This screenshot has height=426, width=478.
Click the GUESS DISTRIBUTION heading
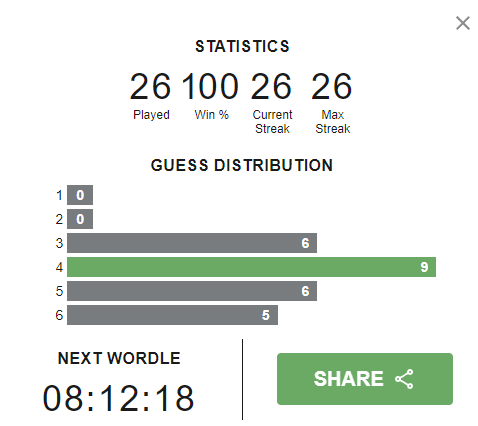point(242,165)
